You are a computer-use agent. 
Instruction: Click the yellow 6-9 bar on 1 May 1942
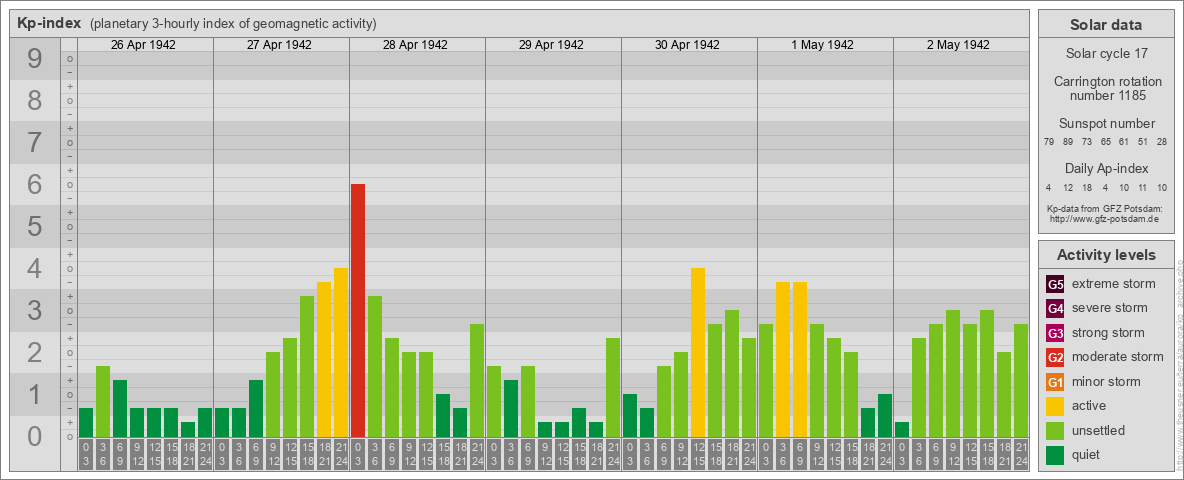tap(800, 359)
